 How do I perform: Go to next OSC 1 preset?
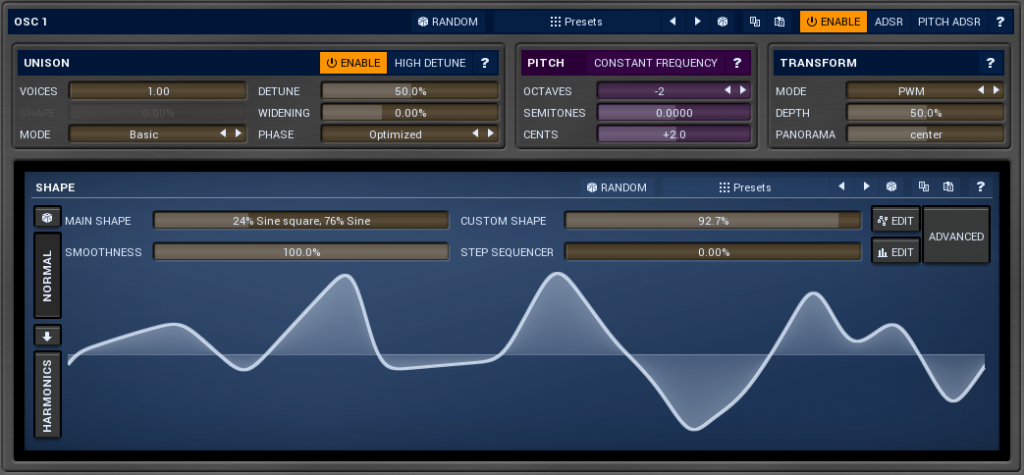(697, 22)
